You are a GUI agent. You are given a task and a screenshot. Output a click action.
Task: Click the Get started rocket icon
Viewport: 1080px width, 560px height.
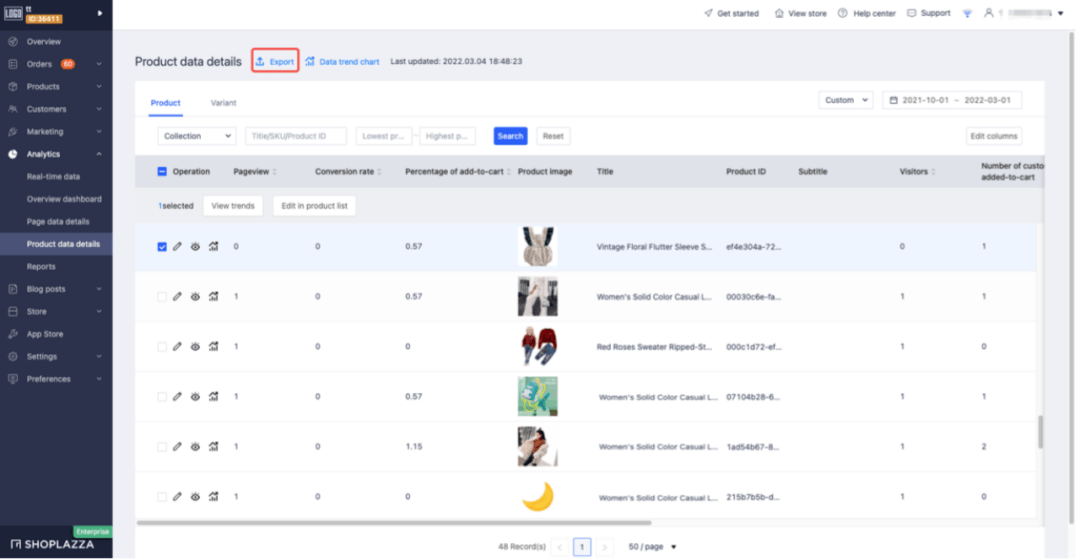pyautogui.click(x=709, y=13)
